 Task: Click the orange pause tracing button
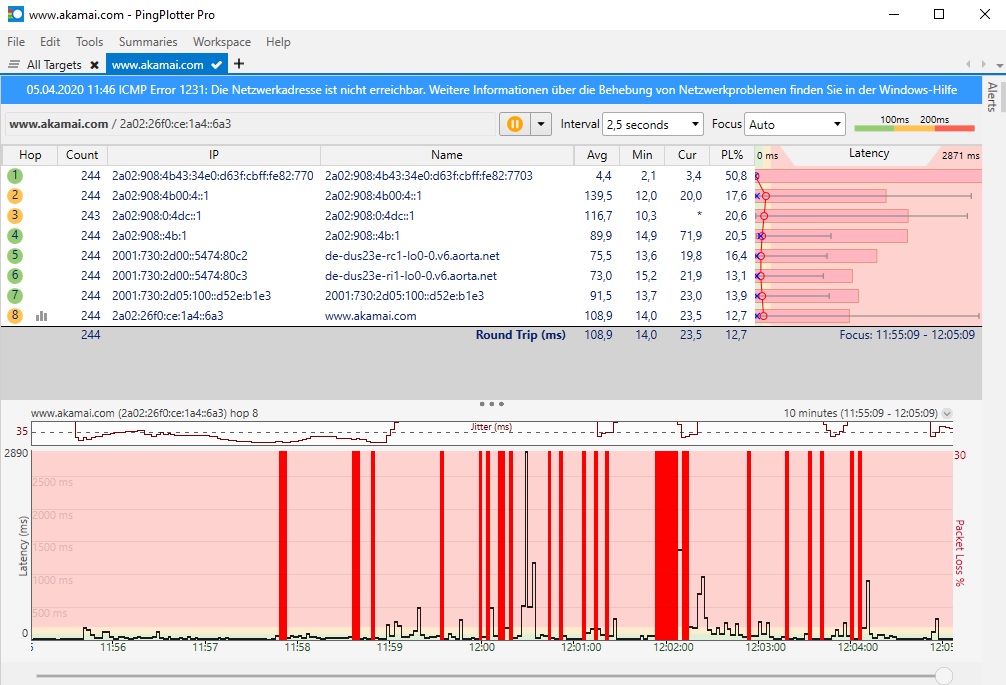pos(515,124)
